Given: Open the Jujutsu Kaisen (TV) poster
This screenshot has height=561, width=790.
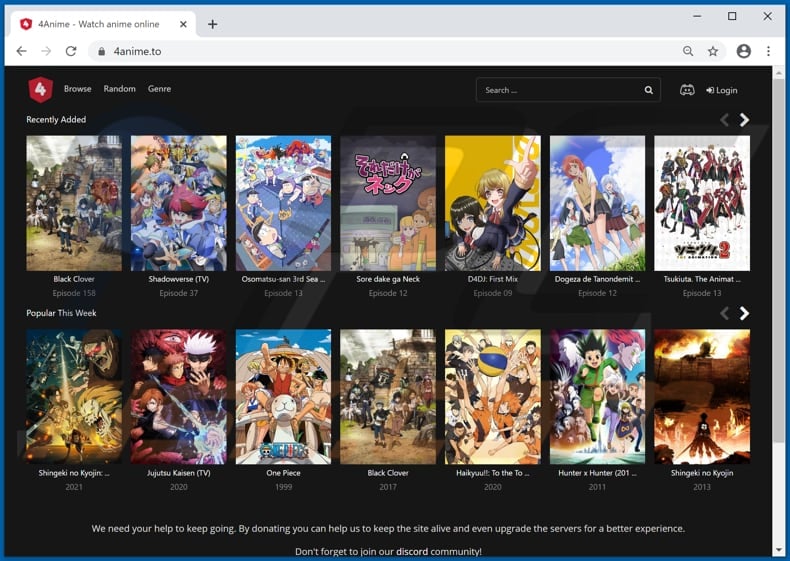Looking at the screenshot, I should (x=179, y=397).
